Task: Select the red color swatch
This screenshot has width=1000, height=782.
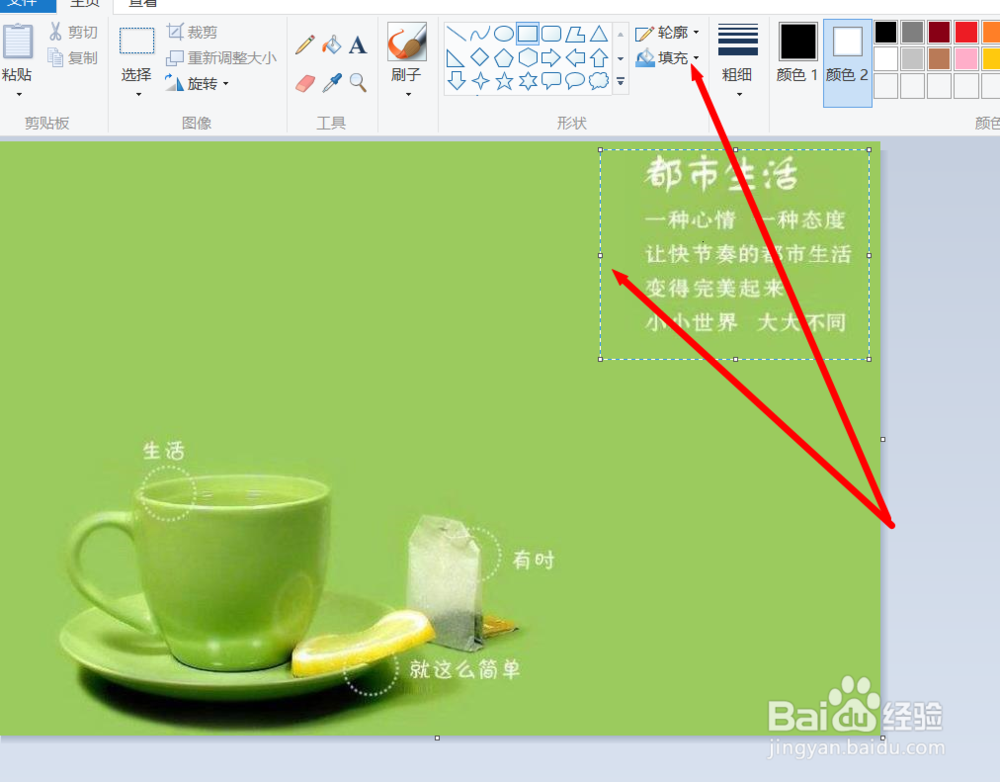Action: [966, 31]
